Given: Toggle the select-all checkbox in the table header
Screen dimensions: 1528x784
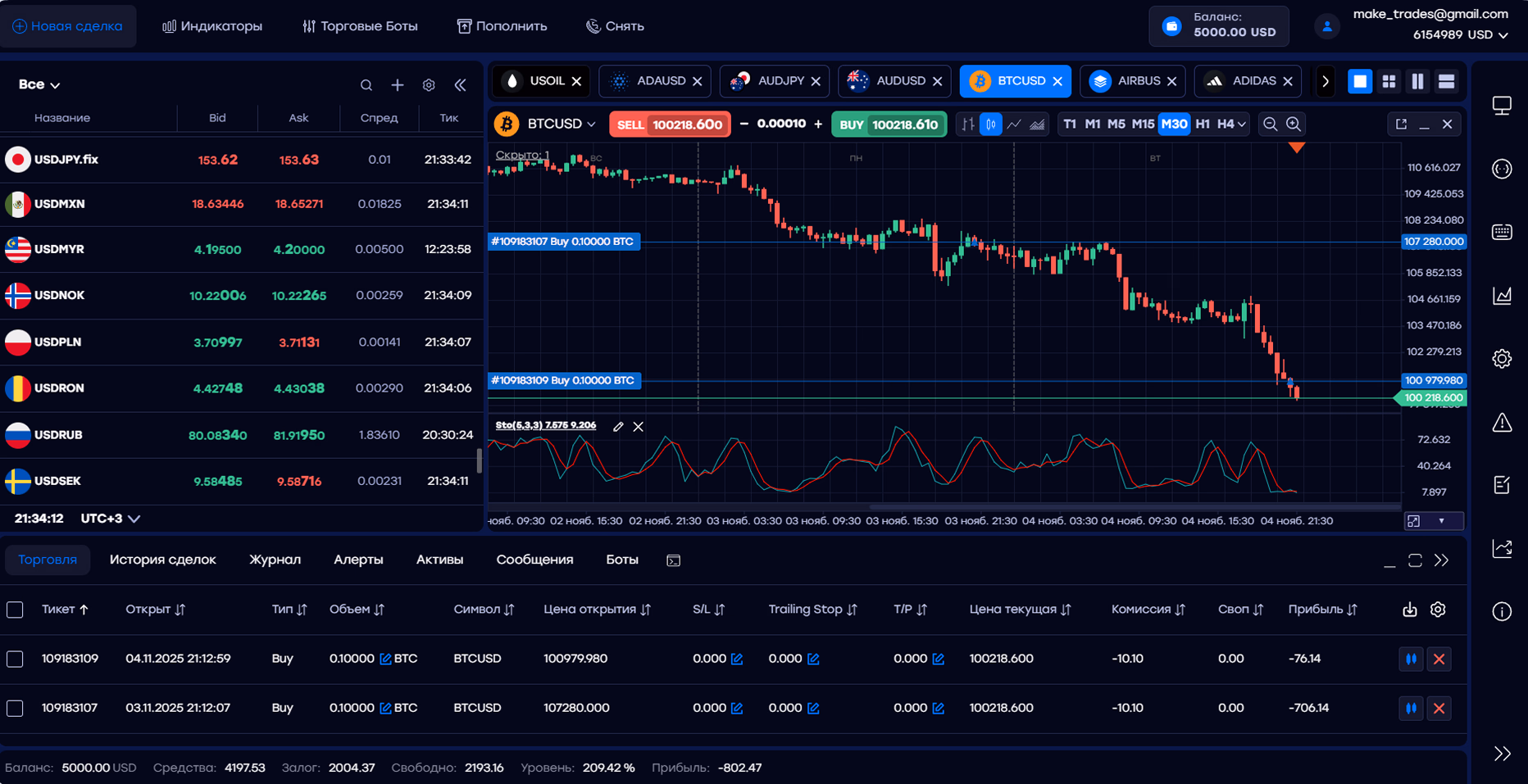Looking at the screenshot, I should (x=15, y=610).
